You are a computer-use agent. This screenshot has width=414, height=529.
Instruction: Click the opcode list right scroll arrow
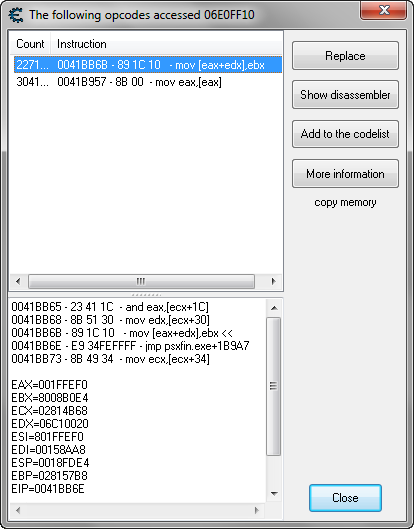tap(274, 281)
